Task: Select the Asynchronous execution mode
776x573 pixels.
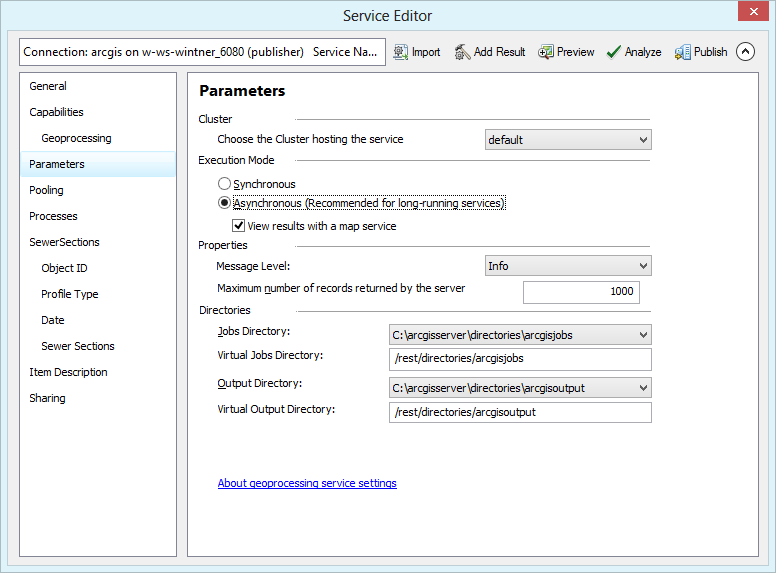Action: coord(224,203)
